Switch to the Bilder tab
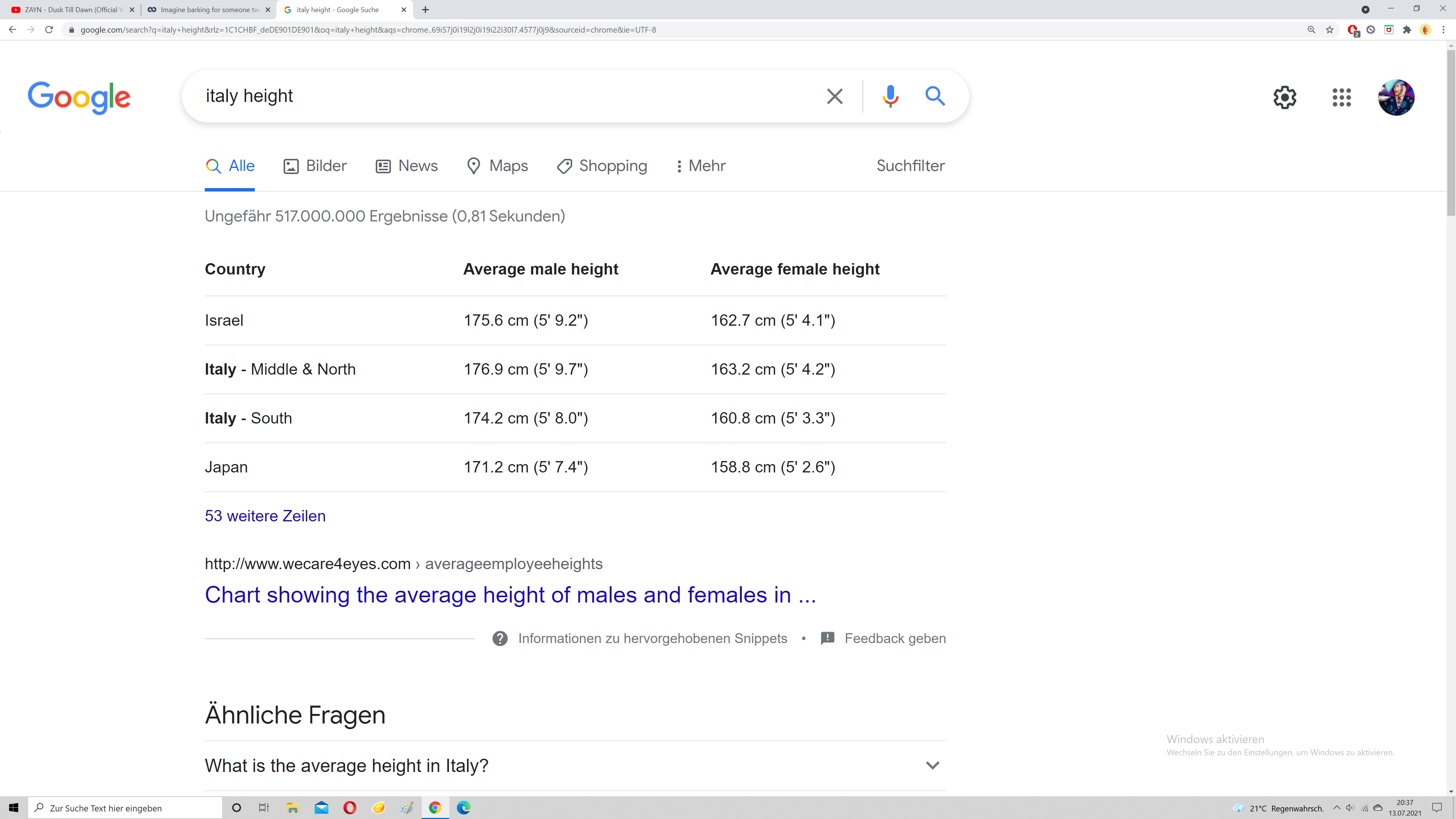 (x=315, y=166)
